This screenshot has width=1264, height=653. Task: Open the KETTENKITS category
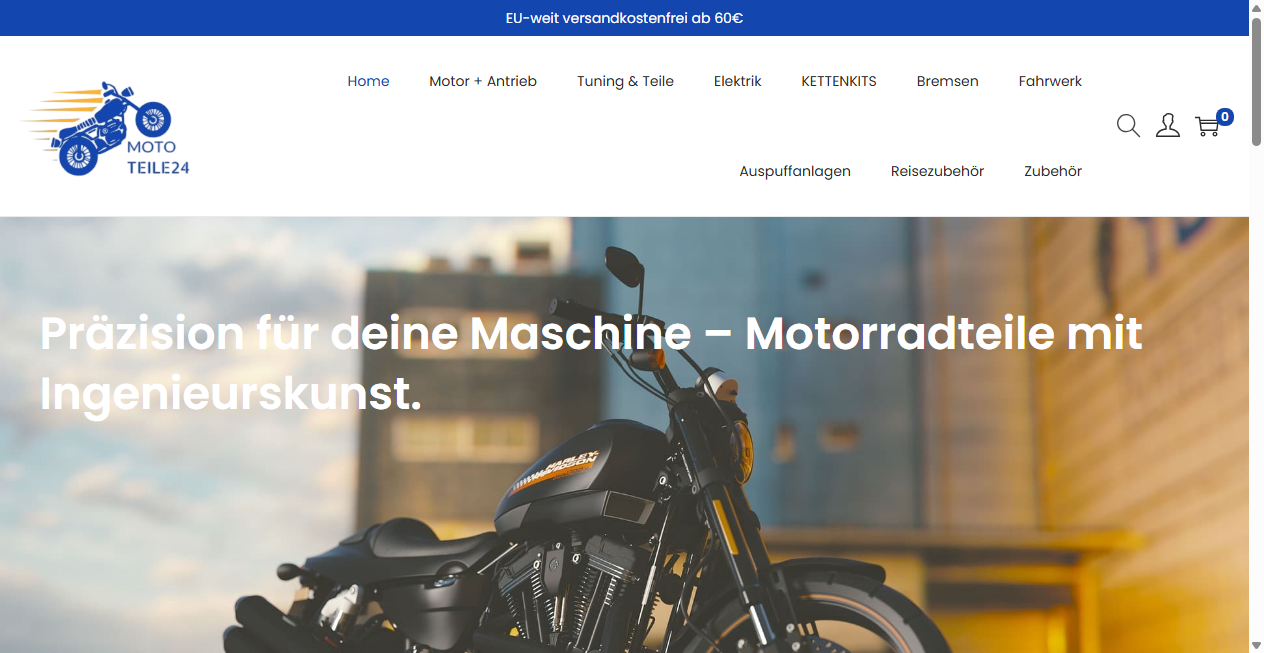point(838,81)
